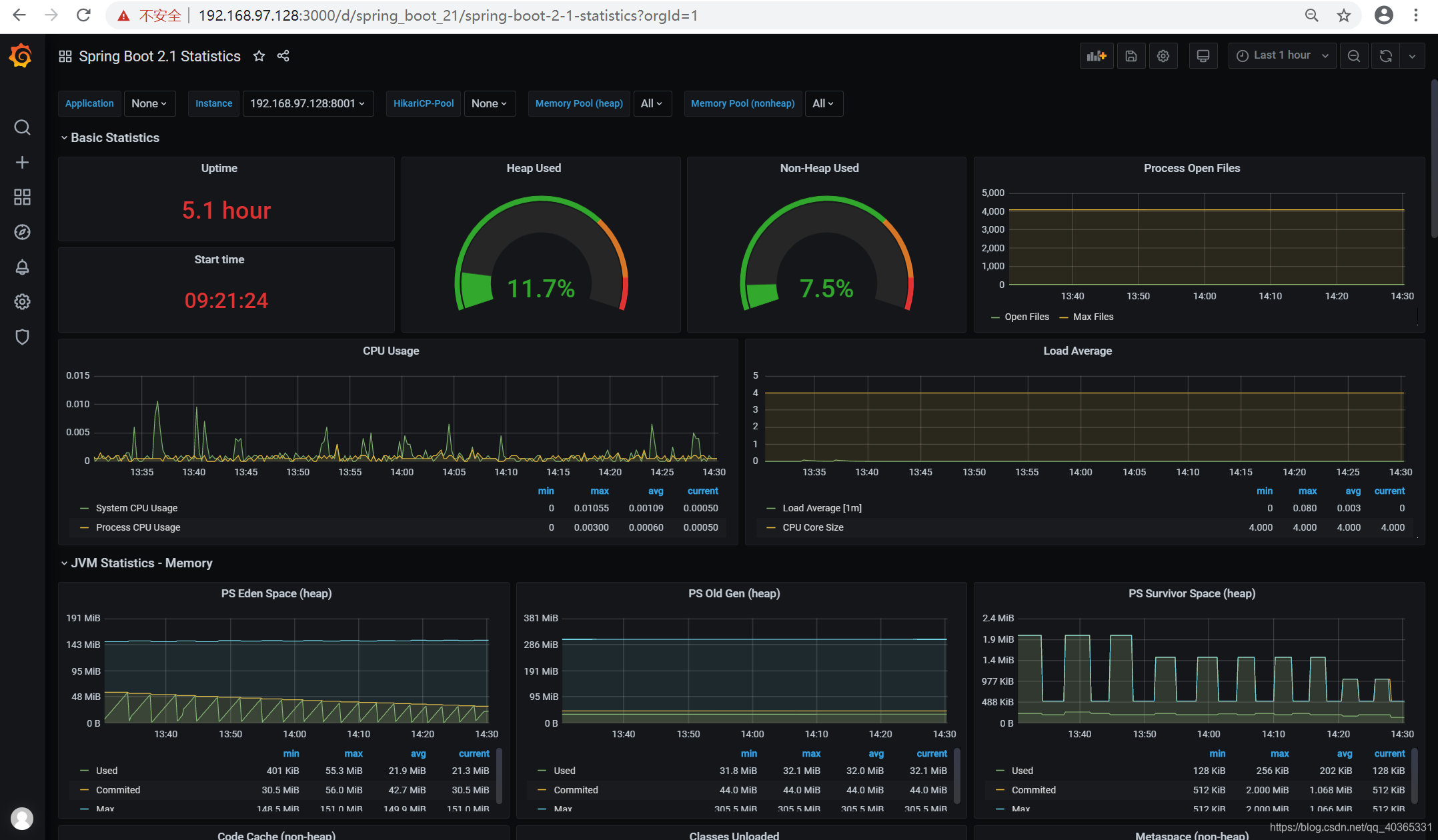Open the CPU Usage panel title menu
This screenshot has width=1438, height=840.
[391, 351]
